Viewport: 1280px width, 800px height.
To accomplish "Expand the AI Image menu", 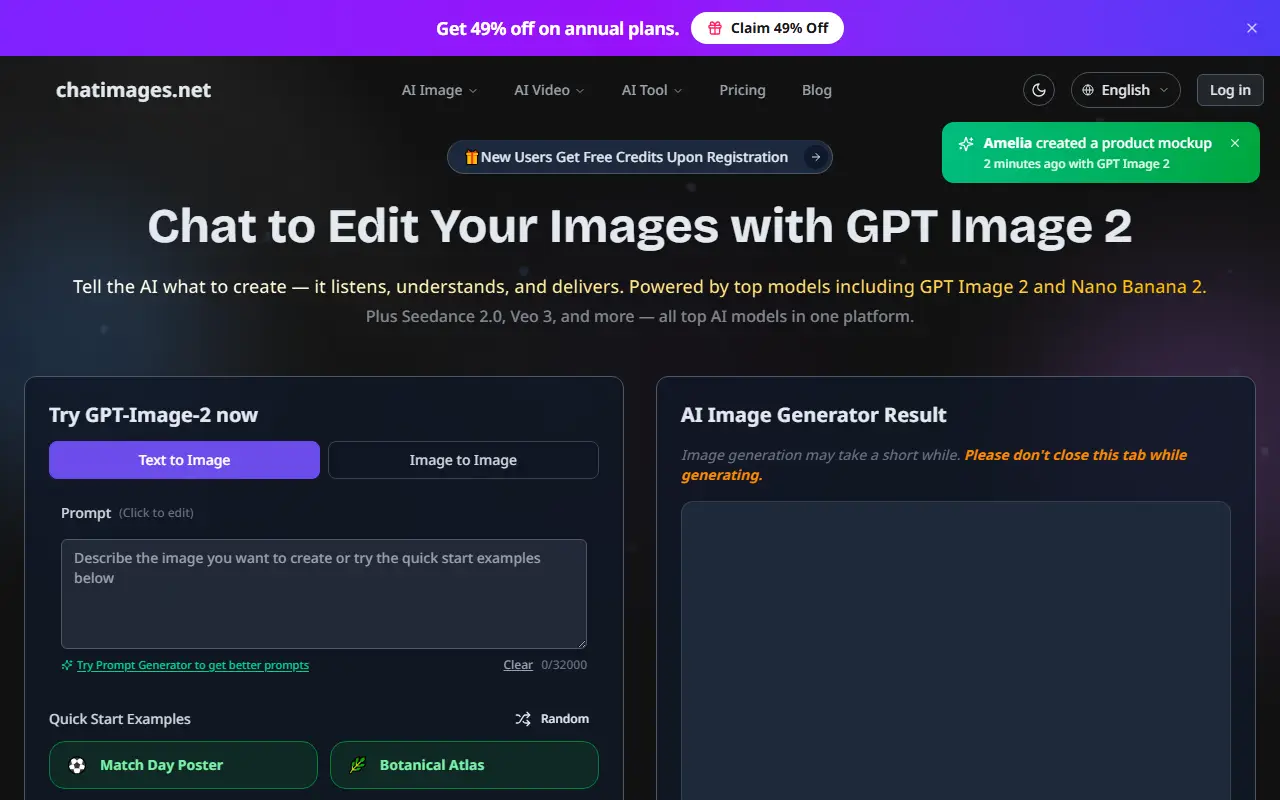I will 440,90.
